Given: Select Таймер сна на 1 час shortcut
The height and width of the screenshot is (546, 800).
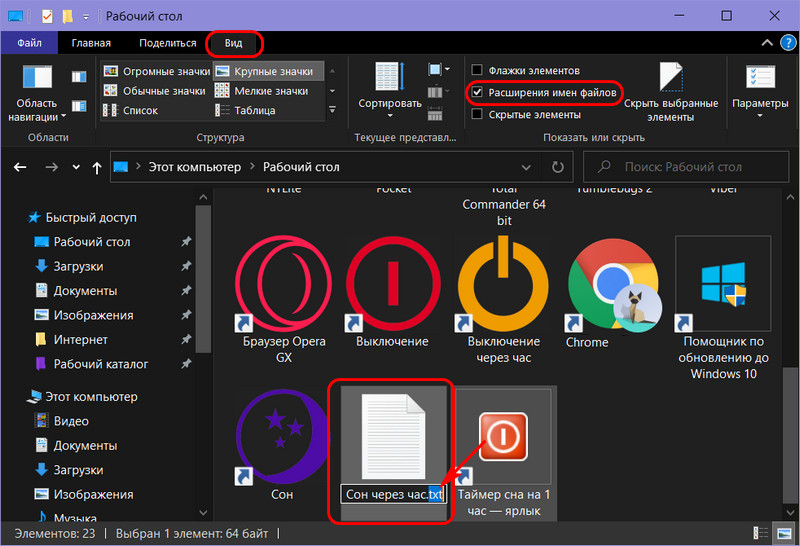Looking at the screenshot, I should pyautogui.click(x=504, y=453).
